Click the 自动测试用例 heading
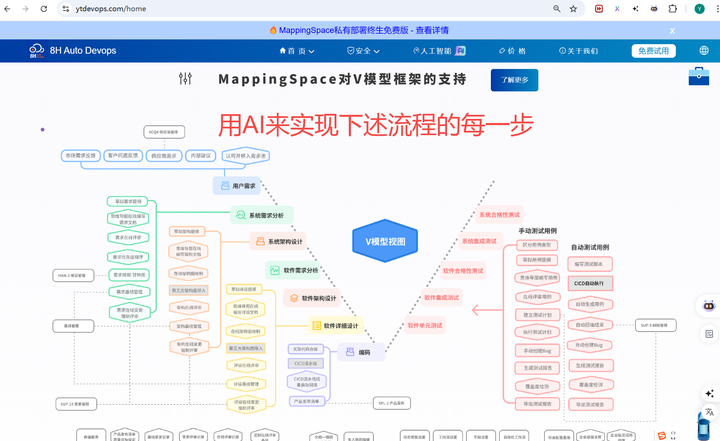 point(590,247)
